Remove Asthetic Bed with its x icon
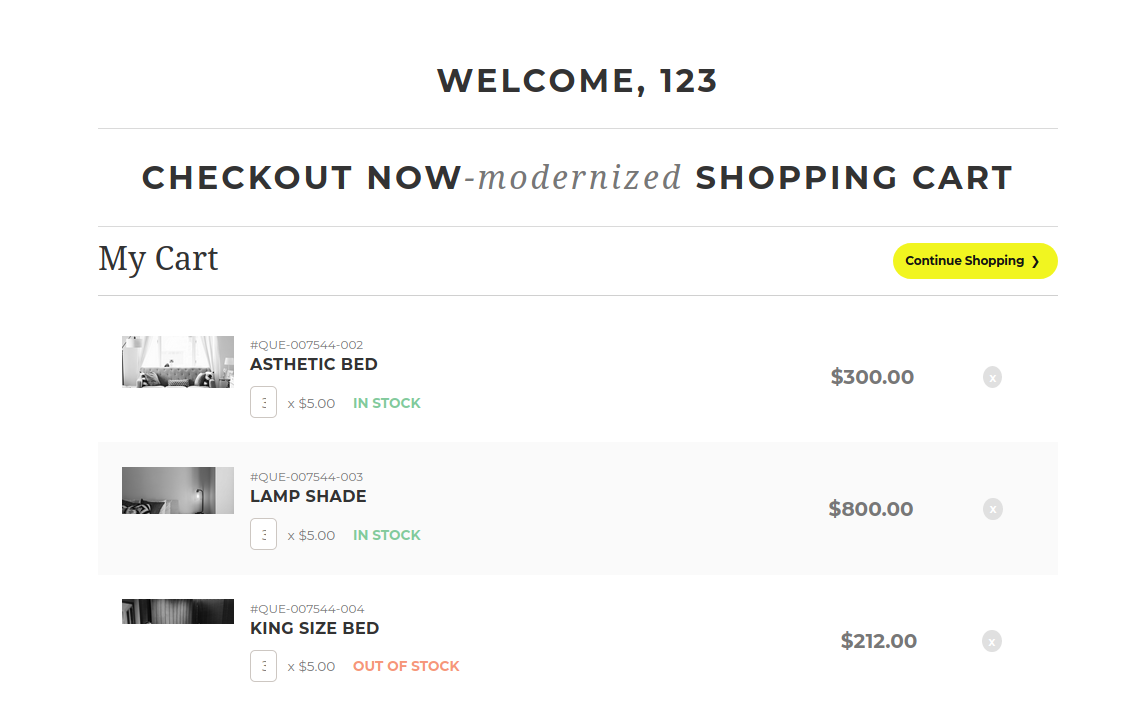The width and height of the screenshot is (1148, 701). pos(992,377)
